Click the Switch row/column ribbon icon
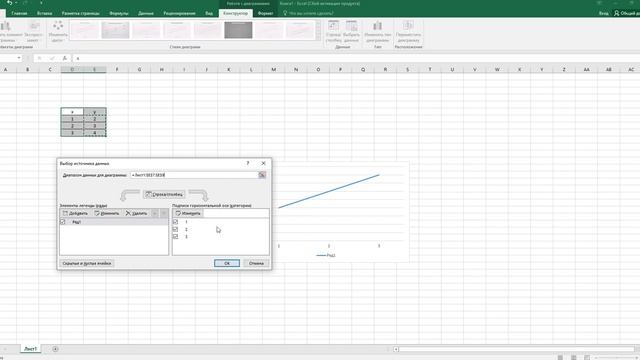Viewport: 640px width, 360px height. [333, 32]
